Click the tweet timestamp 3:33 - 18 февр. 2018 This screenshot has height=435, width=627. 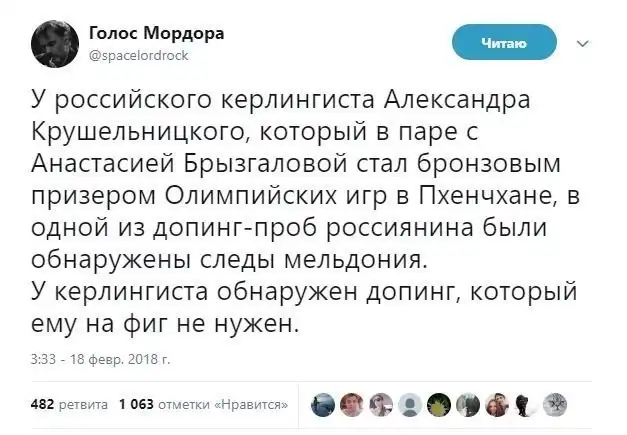(x=101, y=358)
